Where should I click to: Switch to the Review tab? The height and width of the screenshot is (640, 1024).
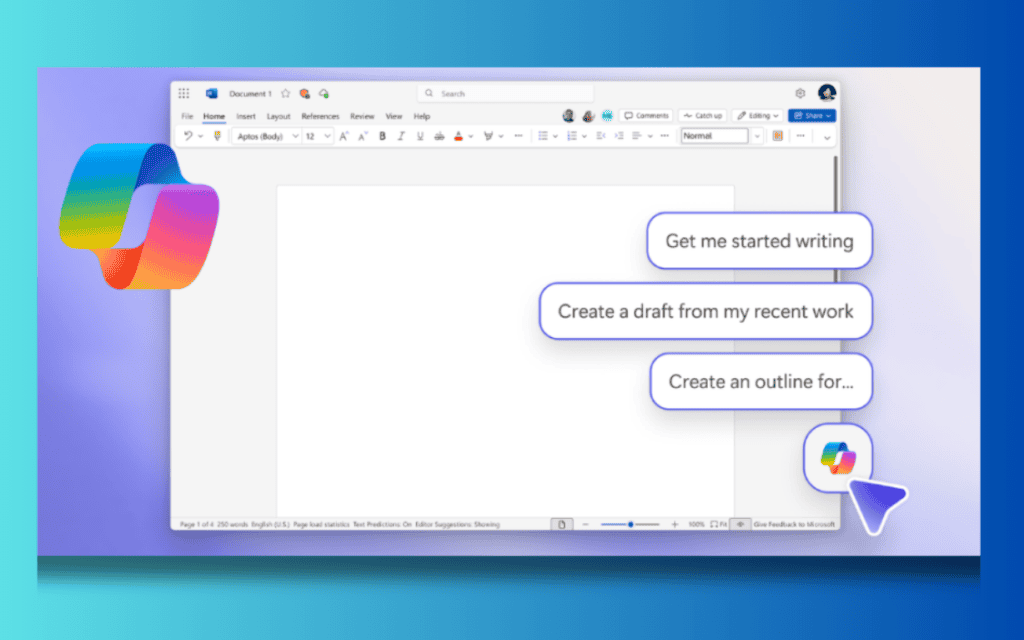(x=362, y=116)
